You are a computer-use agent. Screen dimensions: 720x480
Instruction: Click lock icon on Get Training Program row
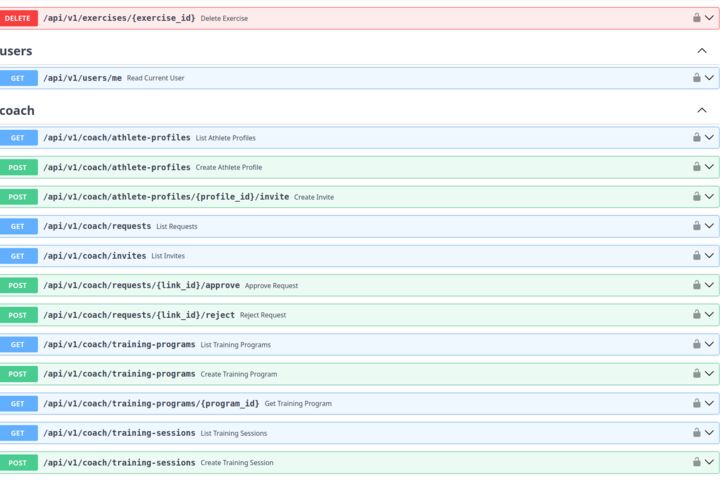pyautogui.click(x=697, y=403)
